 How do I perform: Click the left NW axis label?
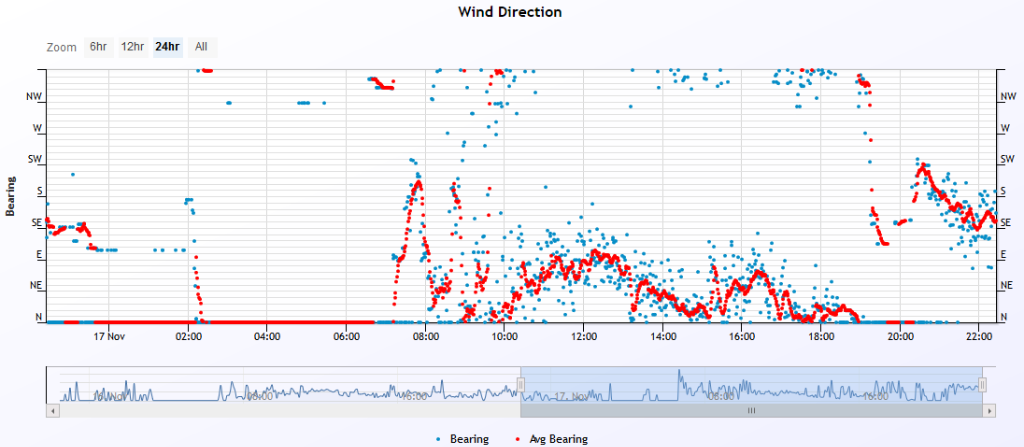tap(34, 96)
